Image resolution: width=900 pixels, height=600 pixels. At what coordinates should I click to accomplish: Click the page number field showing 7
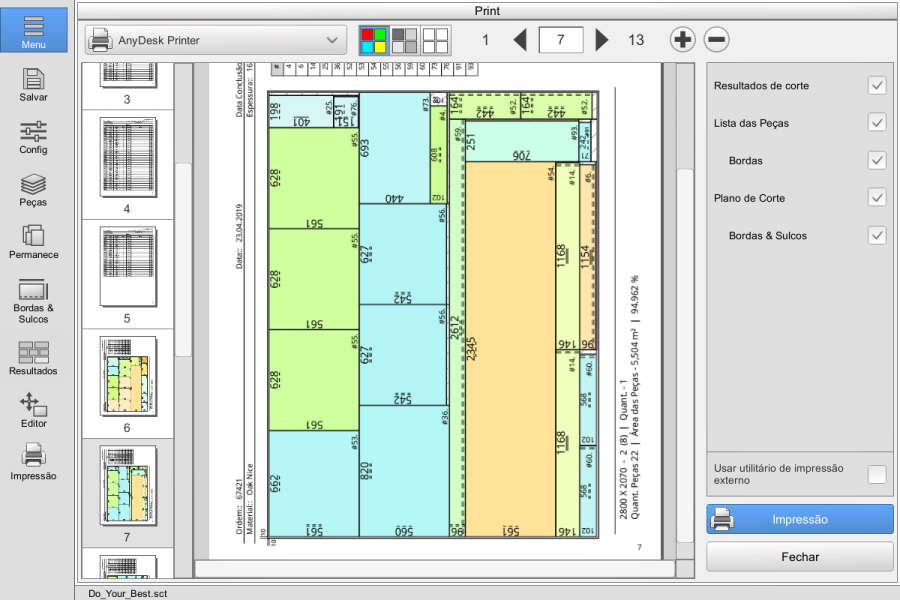point(561,40)
